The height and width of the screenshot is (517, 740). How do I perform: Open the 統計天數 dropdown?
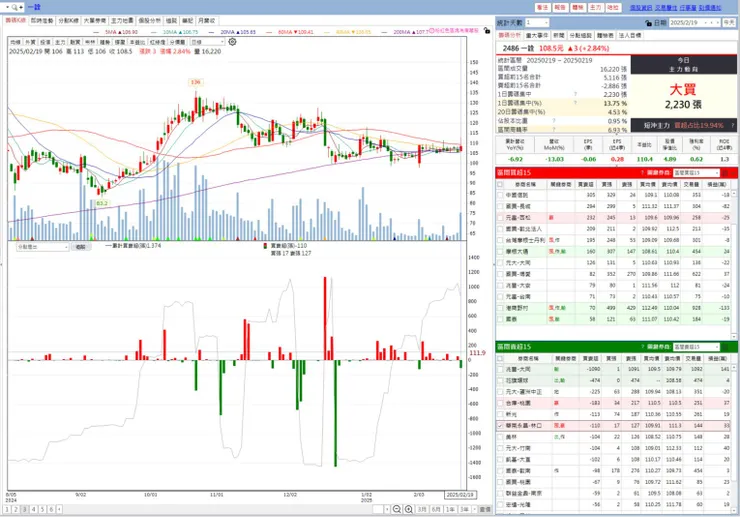(537, 23)
